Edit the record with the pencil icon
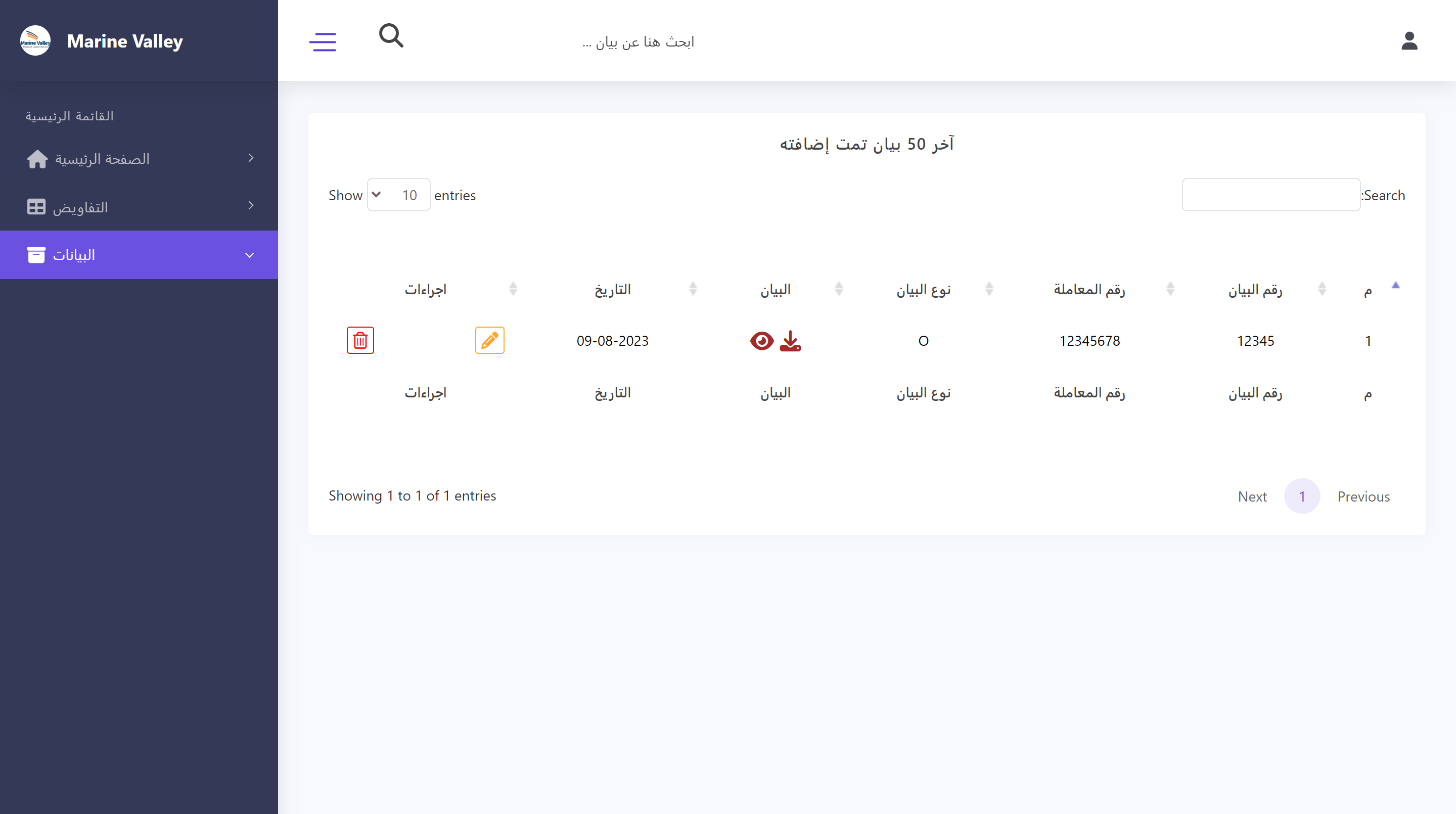Screen dimensions: 1456x814 coord(489,340)
